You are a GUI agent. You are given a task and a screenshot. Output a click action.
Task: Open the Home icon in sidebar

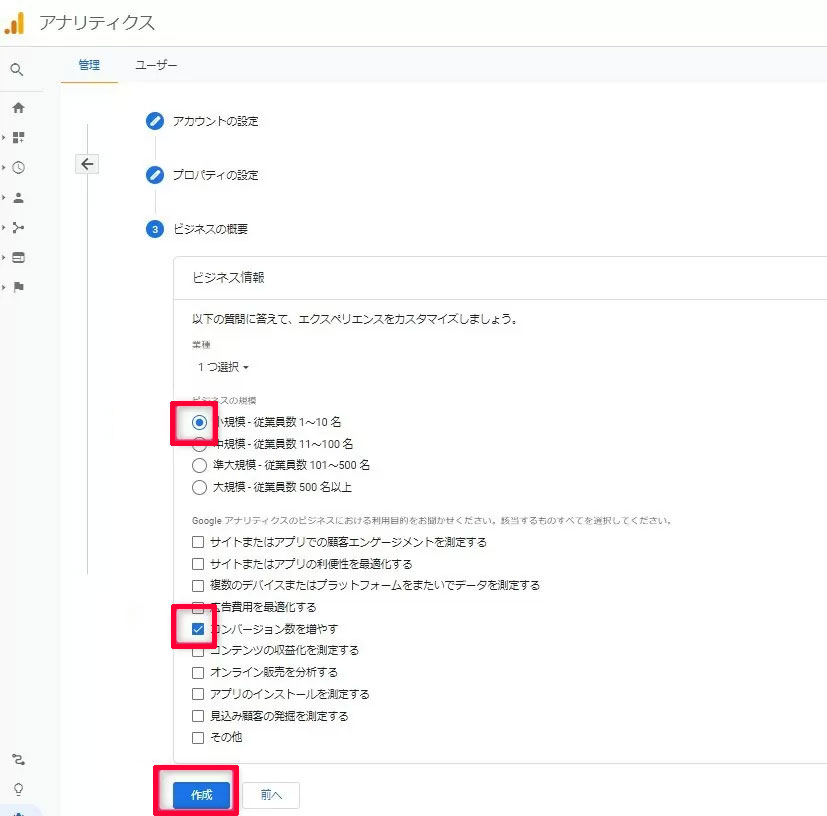tap(18, 108)
